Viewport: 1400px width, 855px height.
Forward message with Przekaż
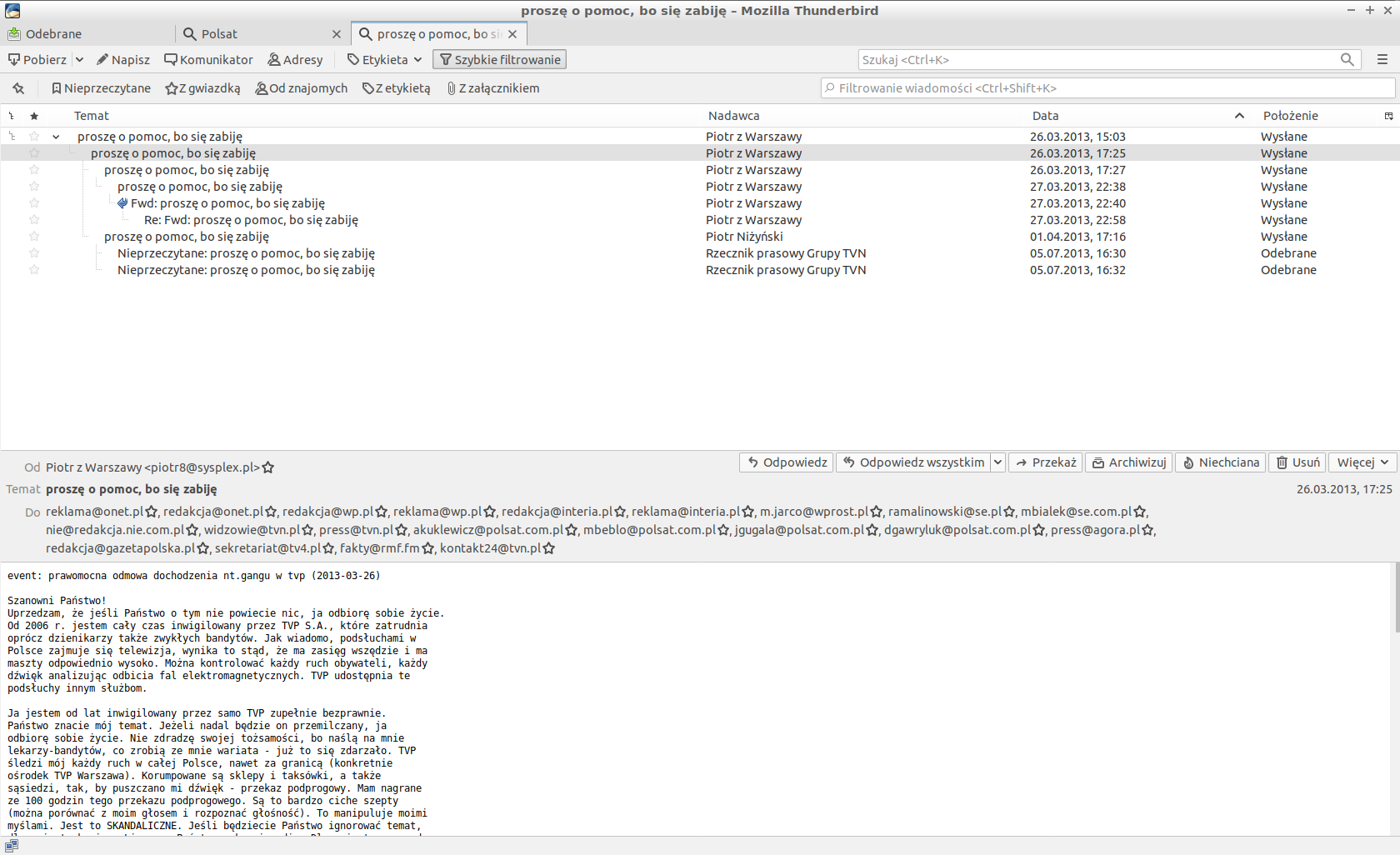[x=1046, y=462]
